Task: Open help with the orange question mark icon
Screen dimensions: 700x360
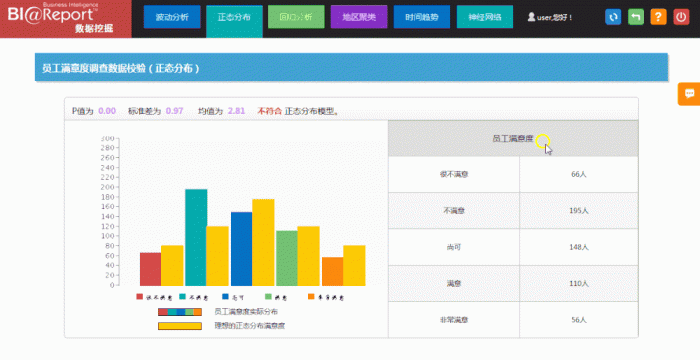Action: [658, 17]
